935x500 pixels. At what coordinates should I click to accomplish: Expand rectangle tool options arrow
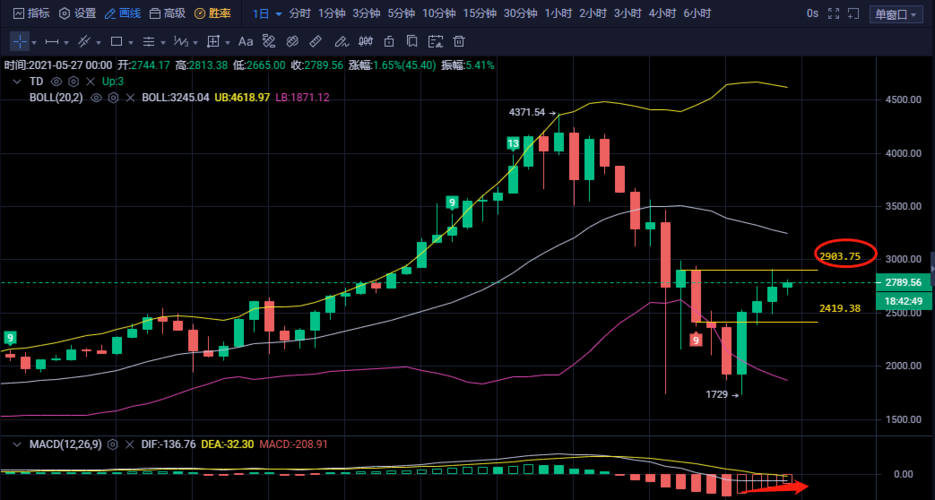pos(131,42)
